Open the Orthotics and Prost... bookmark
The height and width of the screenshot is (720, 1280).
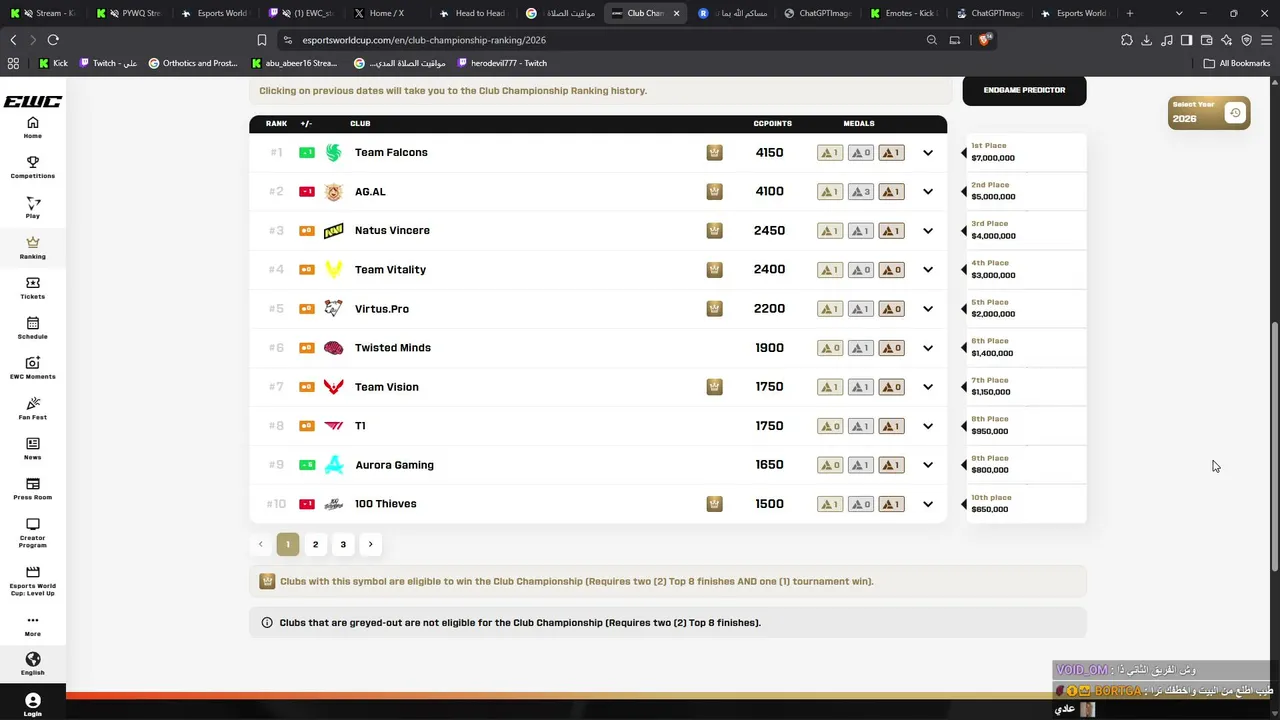click(x=193, y=63)
